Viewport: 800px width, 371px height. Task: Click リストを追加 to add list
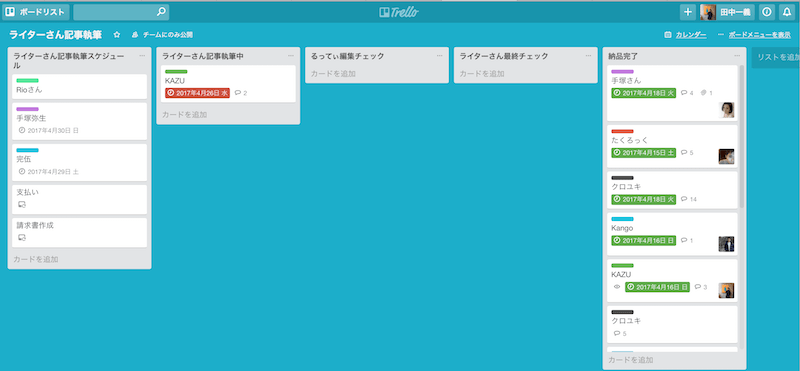[x=776, y=57]
